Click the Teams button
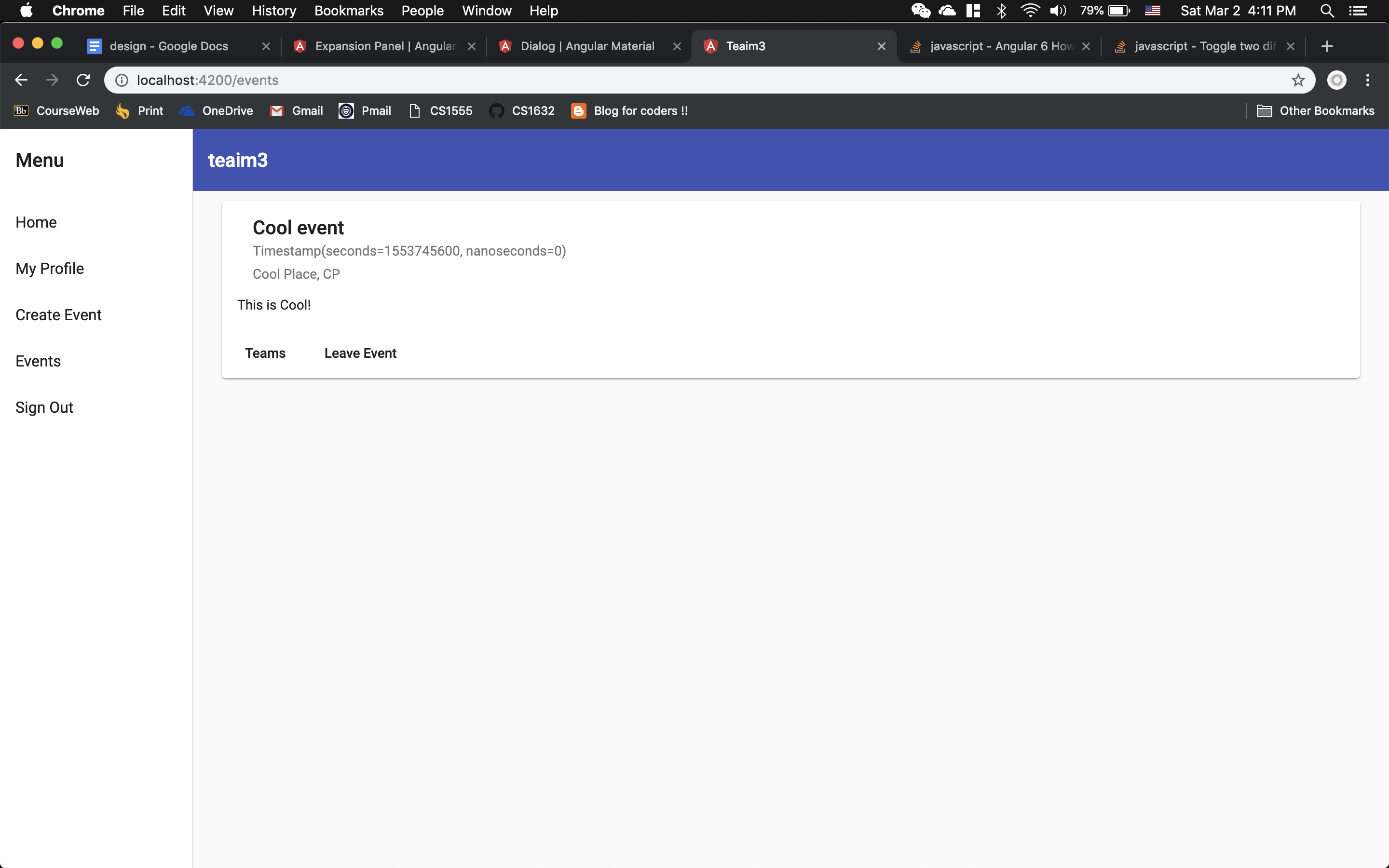 click(265, 353)
